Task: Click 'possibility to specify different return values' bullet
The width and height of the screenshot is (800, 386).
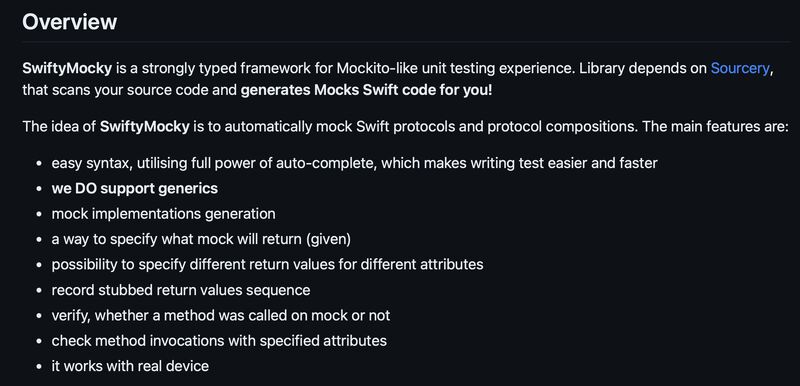Action: [267, 265]
